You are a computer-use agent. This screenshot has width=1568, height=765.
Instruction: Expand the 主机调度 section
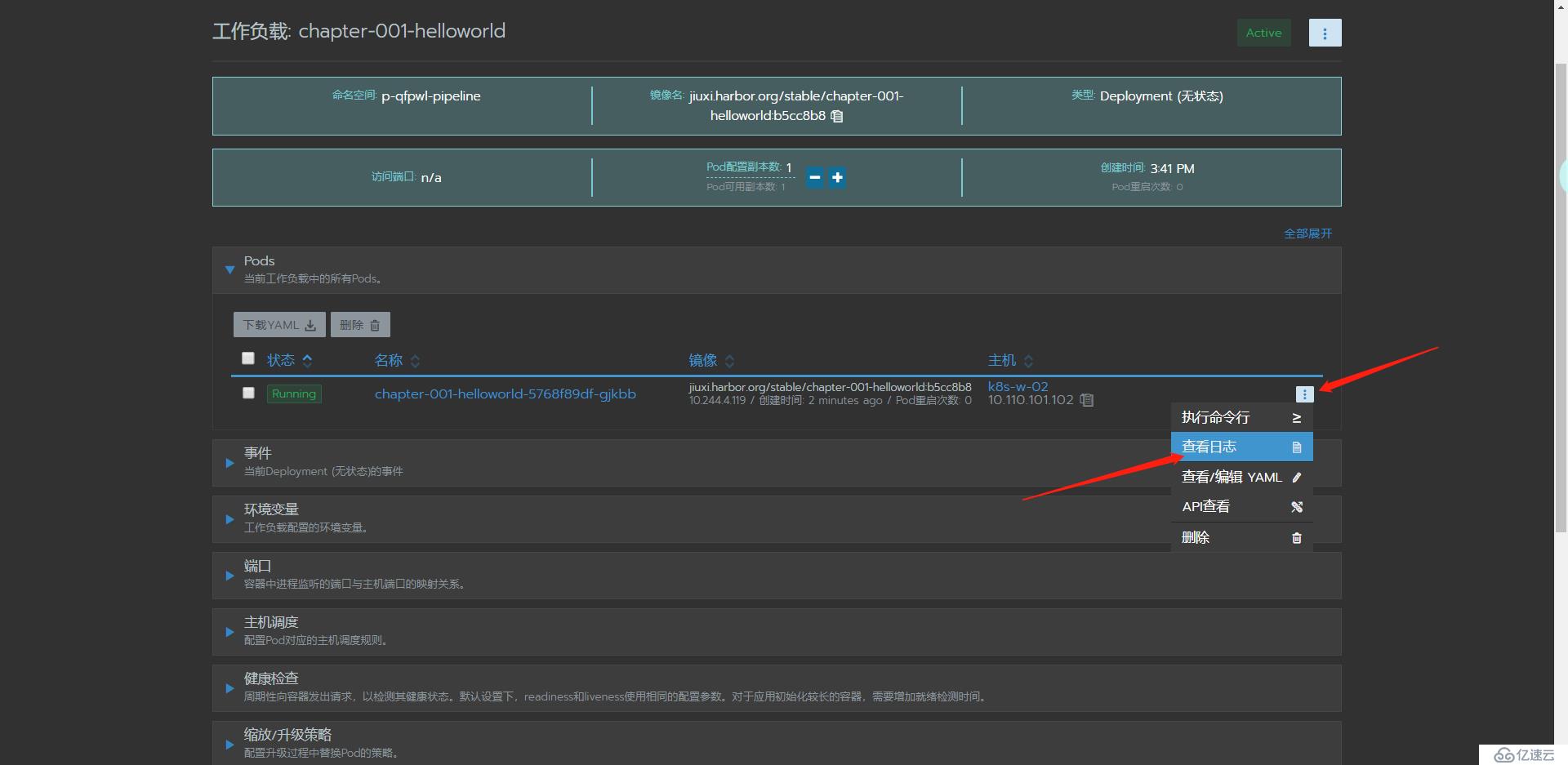229,632
